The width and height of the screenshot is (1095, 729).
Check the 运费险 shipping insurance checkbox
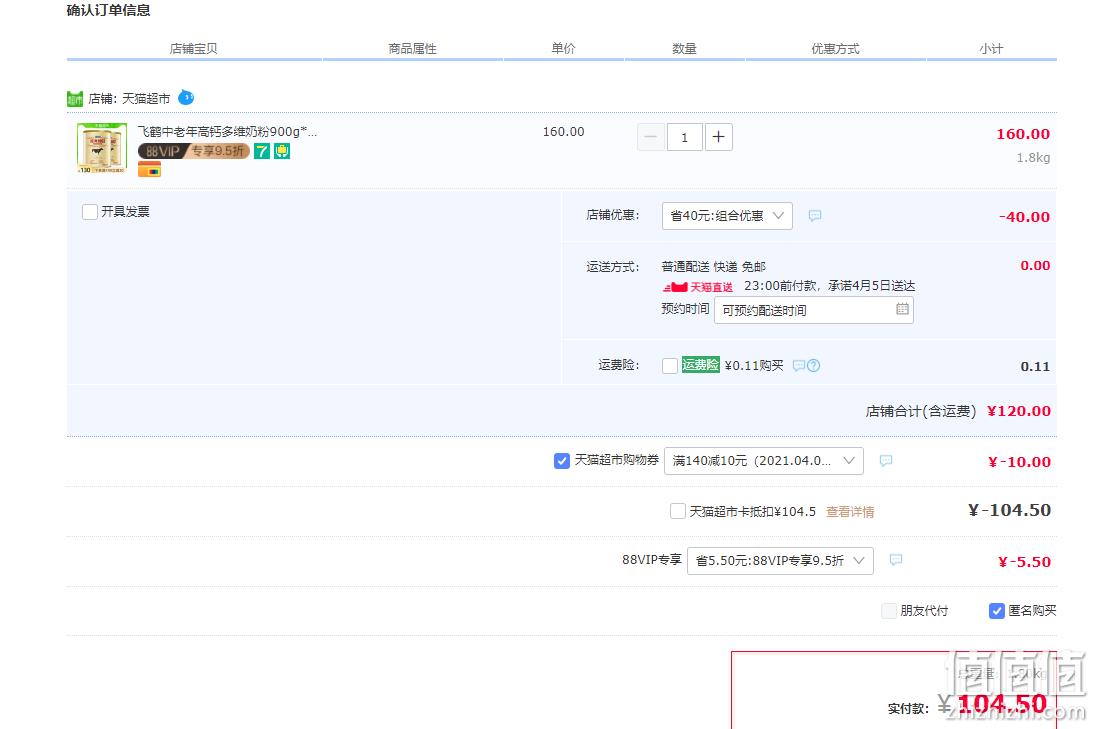pos(670,366)
